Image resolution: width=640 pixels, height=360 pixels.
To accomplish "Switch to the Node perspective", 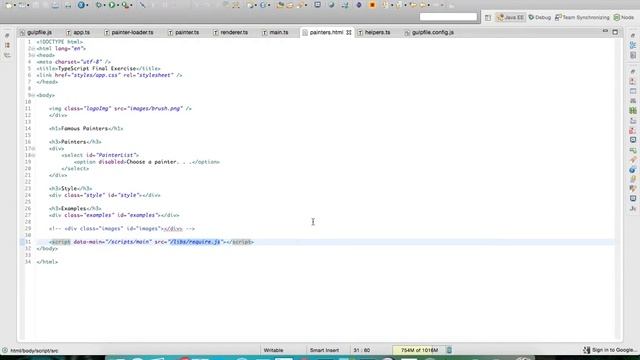I will click(x=624, y=18).
